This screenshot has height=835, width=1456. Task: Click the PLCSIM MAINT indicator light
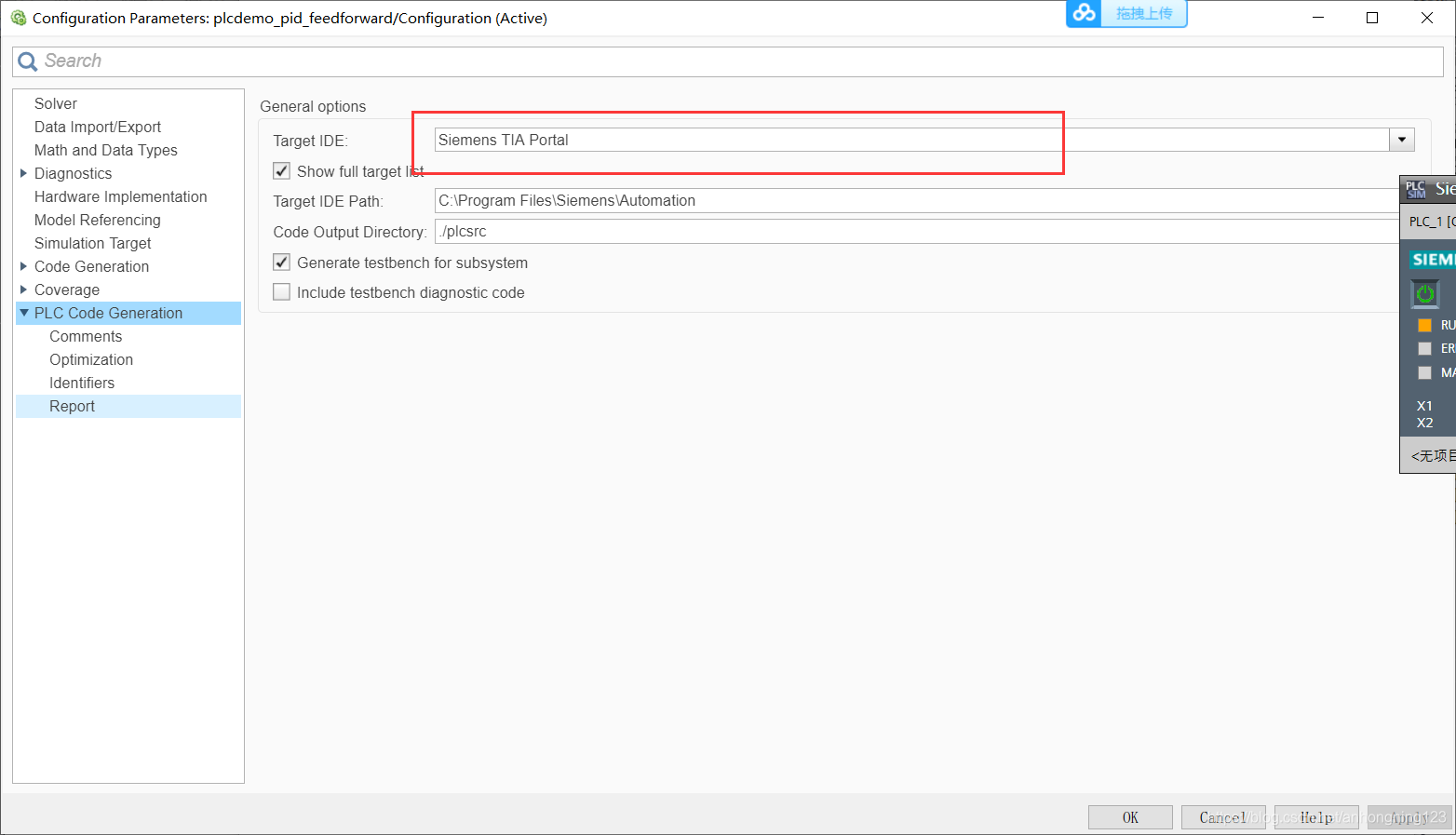1424,372
